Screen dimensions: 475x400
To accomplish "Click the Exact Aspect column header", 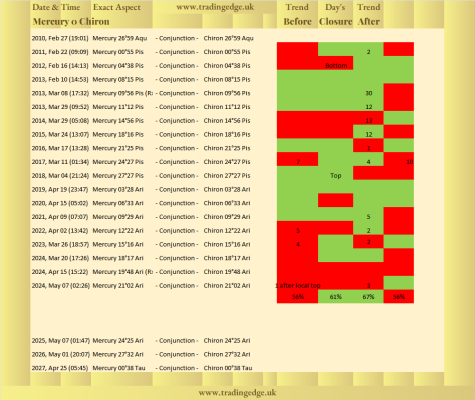I will pyautogui.click(x=117, y=7).
